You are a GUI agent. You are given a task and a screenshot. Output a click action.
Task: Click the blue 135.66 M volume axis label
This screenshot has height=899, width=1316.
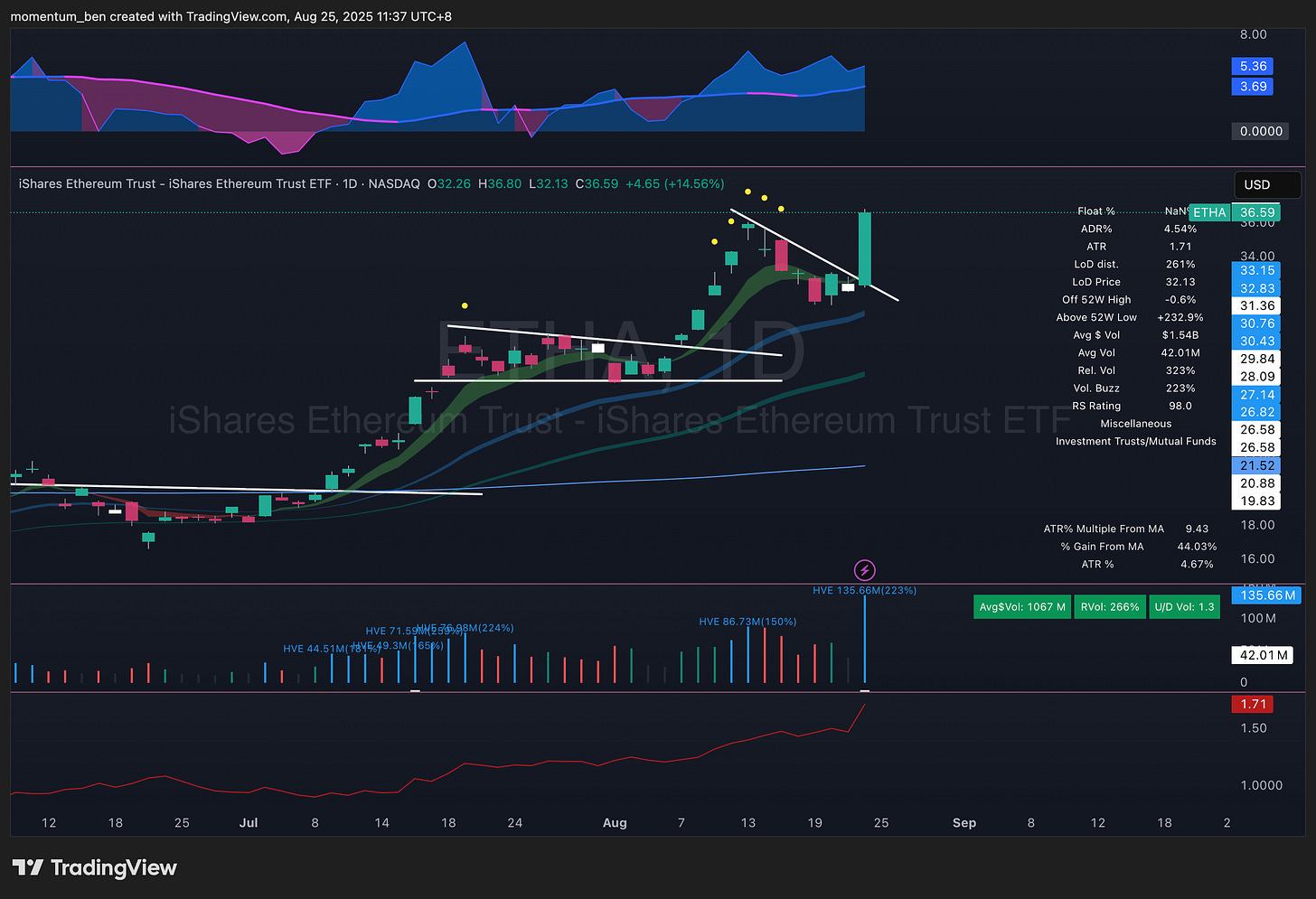coord(1267,595)
